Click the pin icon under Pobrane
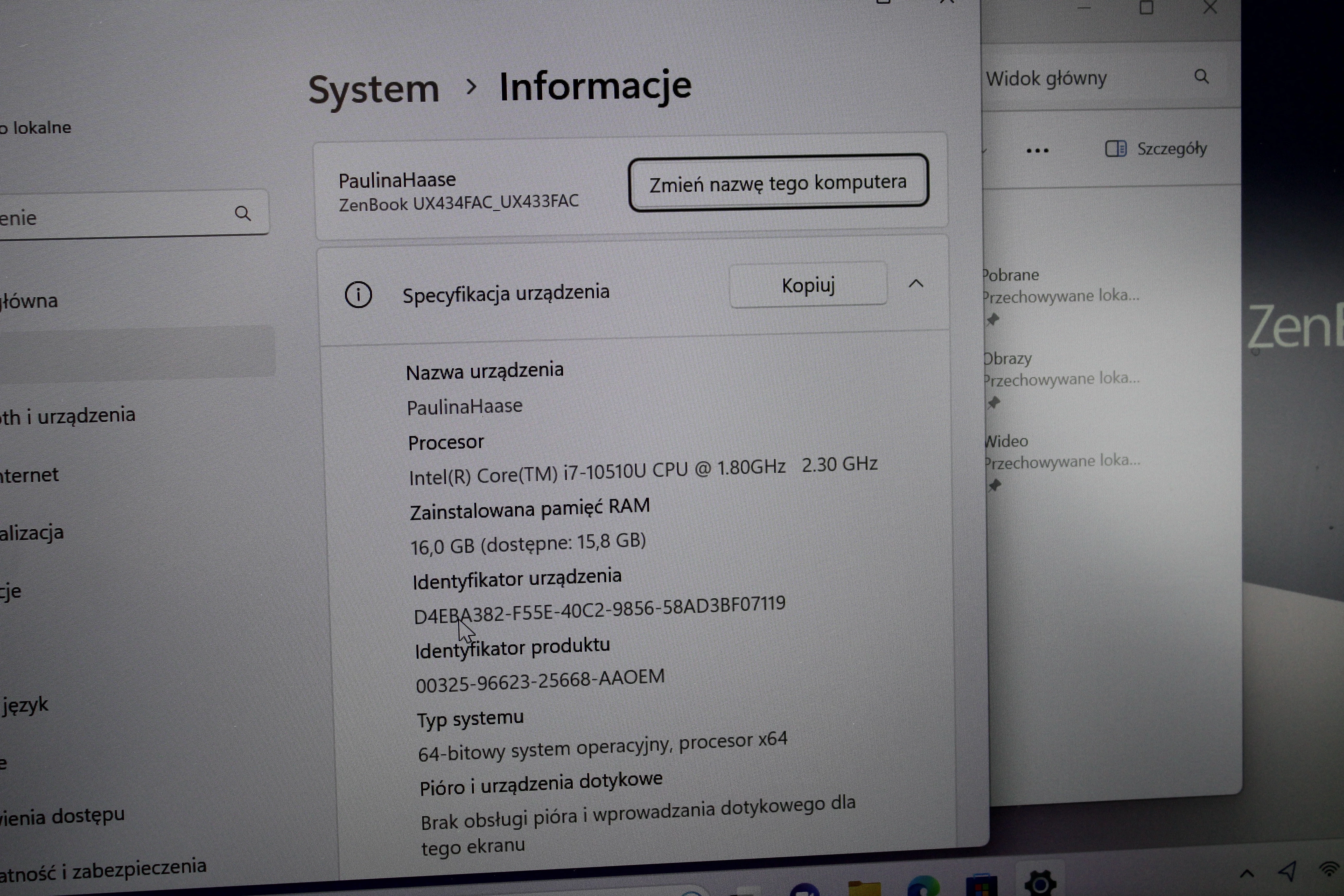 [x=994, y=319]
